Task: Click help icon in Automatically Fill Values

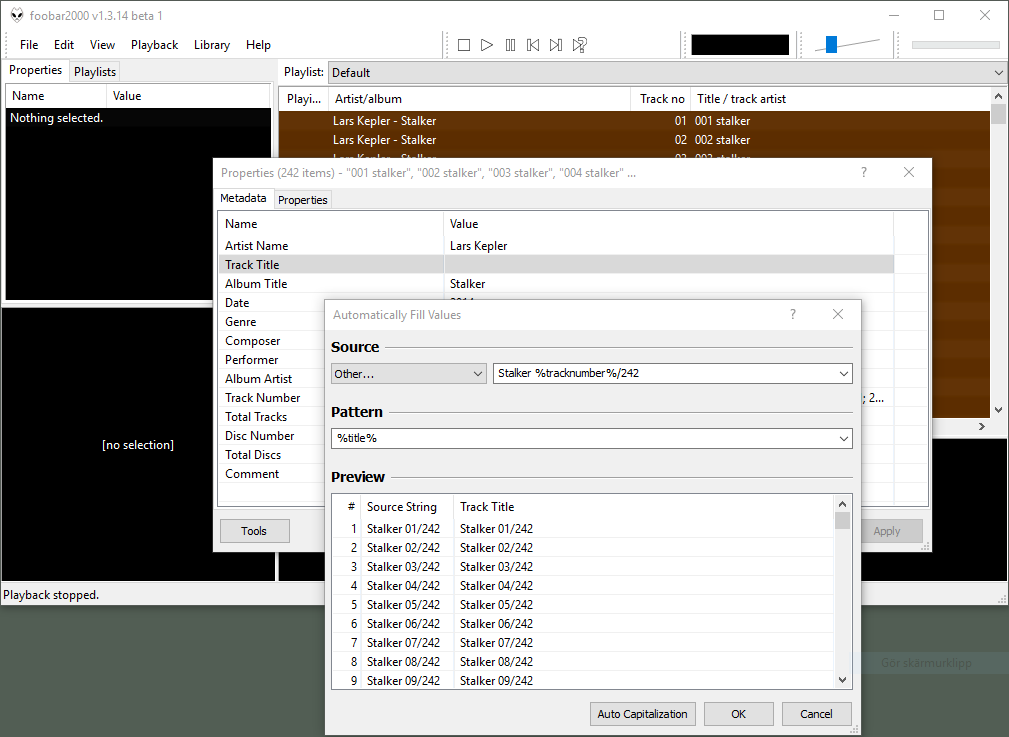Action: [x=793, y=314]
